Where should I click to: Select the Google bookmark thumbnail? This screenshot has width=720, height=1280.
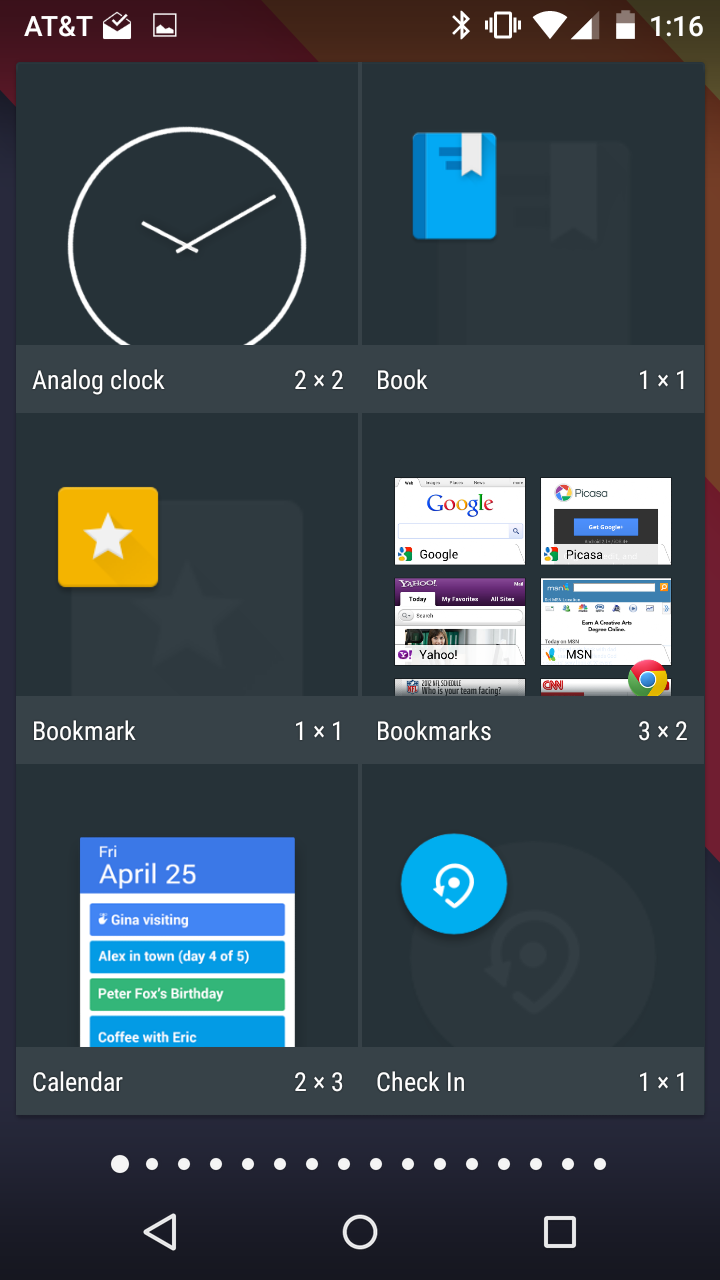[x=460, y=521]
